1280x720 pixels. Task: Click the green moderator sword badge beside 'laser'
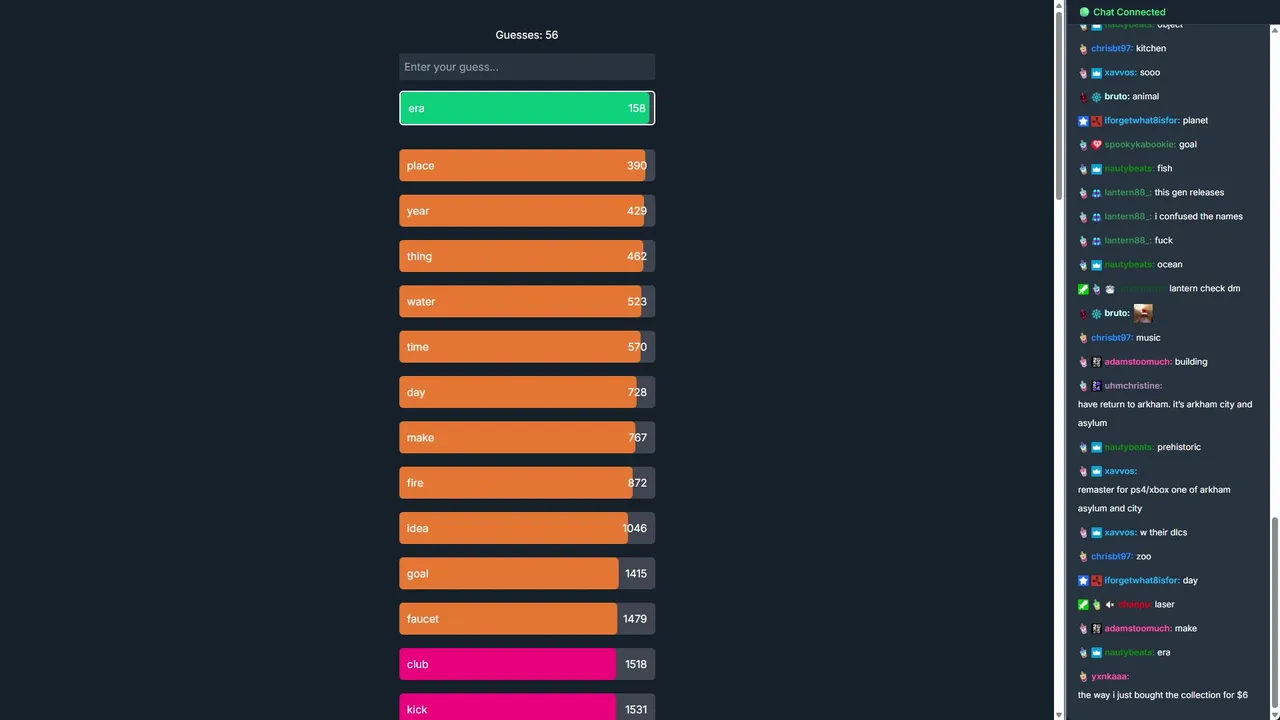click(x=1083, y=605)
